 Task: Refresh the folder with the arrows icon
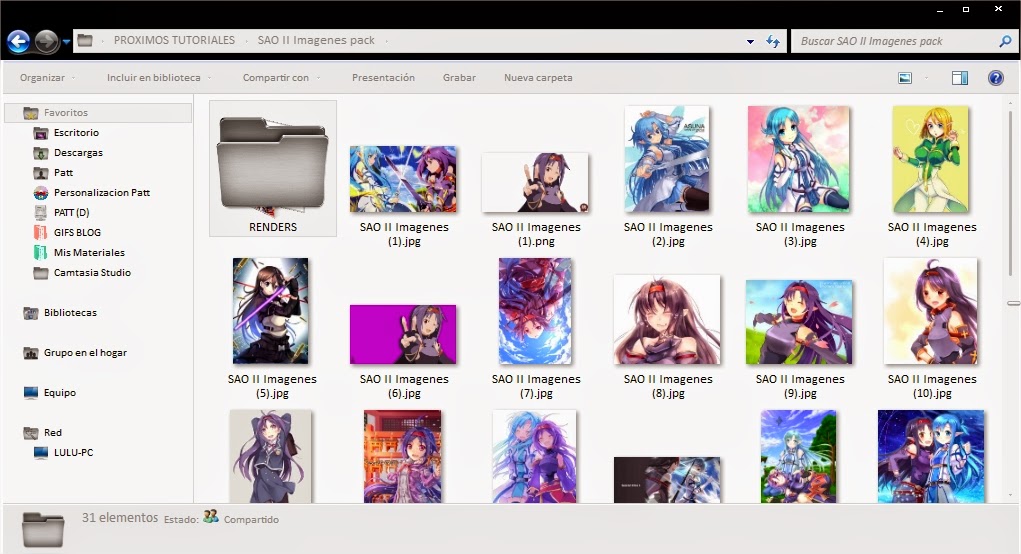(773, 42)
